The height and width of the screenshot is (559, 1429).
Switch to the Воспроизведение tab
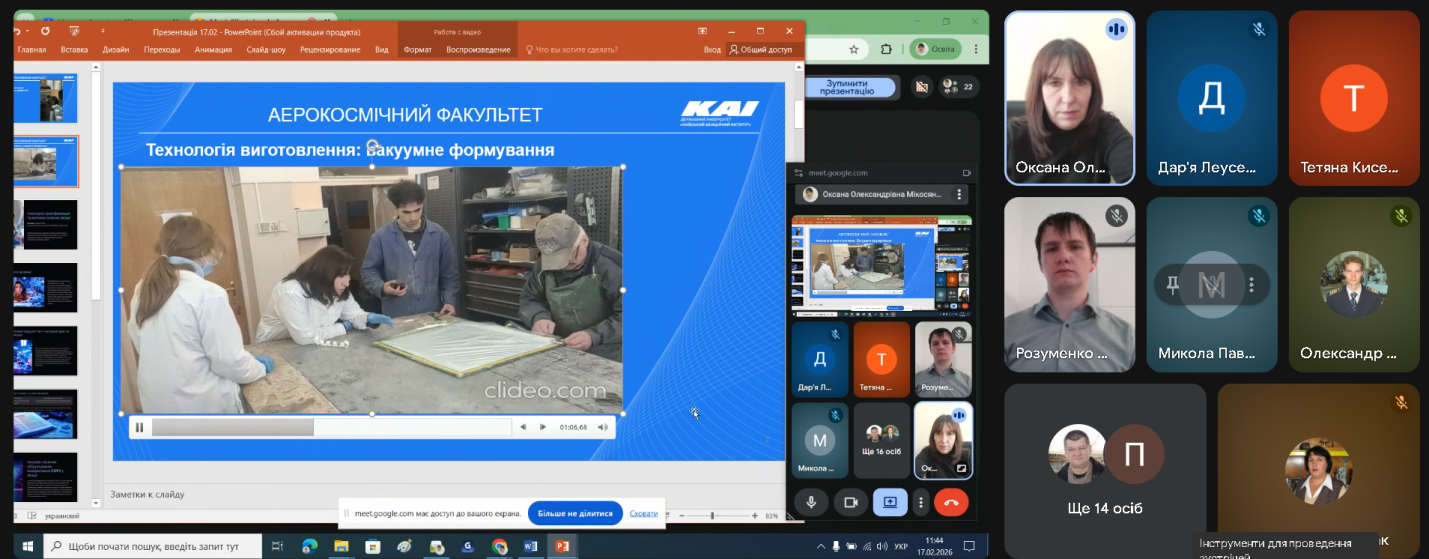[478, 49]
